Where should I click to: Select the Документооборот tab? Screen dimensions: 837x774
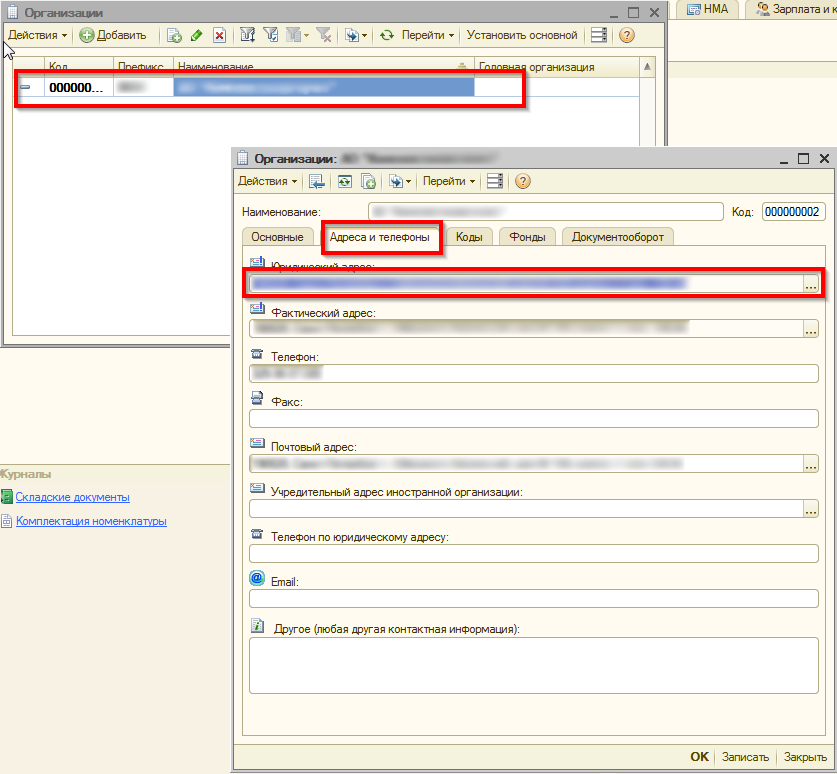pos(617,237)
